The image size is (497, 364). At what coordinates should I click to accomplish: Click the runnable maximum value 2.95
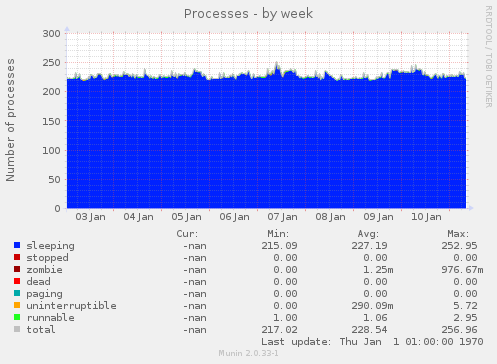point(465,318)
